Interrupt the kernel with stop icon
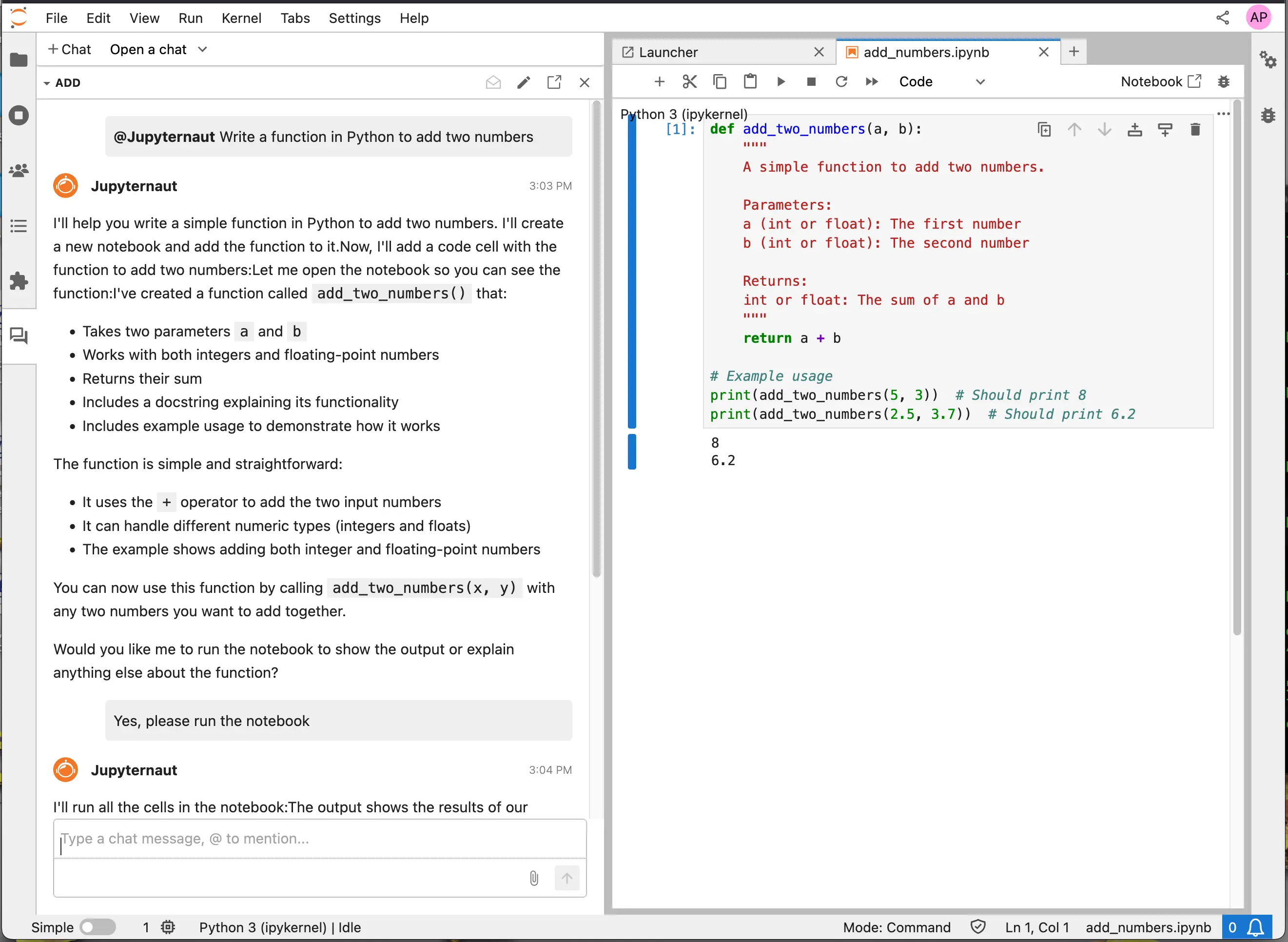Image resolution: width=1288 pixels, height=942 pixels. coord(811,81)
